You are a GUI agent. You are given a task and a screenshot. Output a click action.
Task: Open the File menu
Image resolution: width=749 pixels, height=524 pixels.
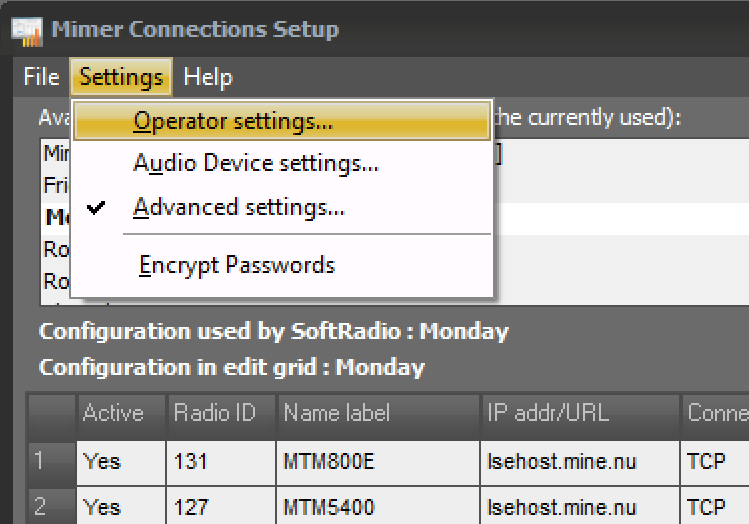point(42,77)
